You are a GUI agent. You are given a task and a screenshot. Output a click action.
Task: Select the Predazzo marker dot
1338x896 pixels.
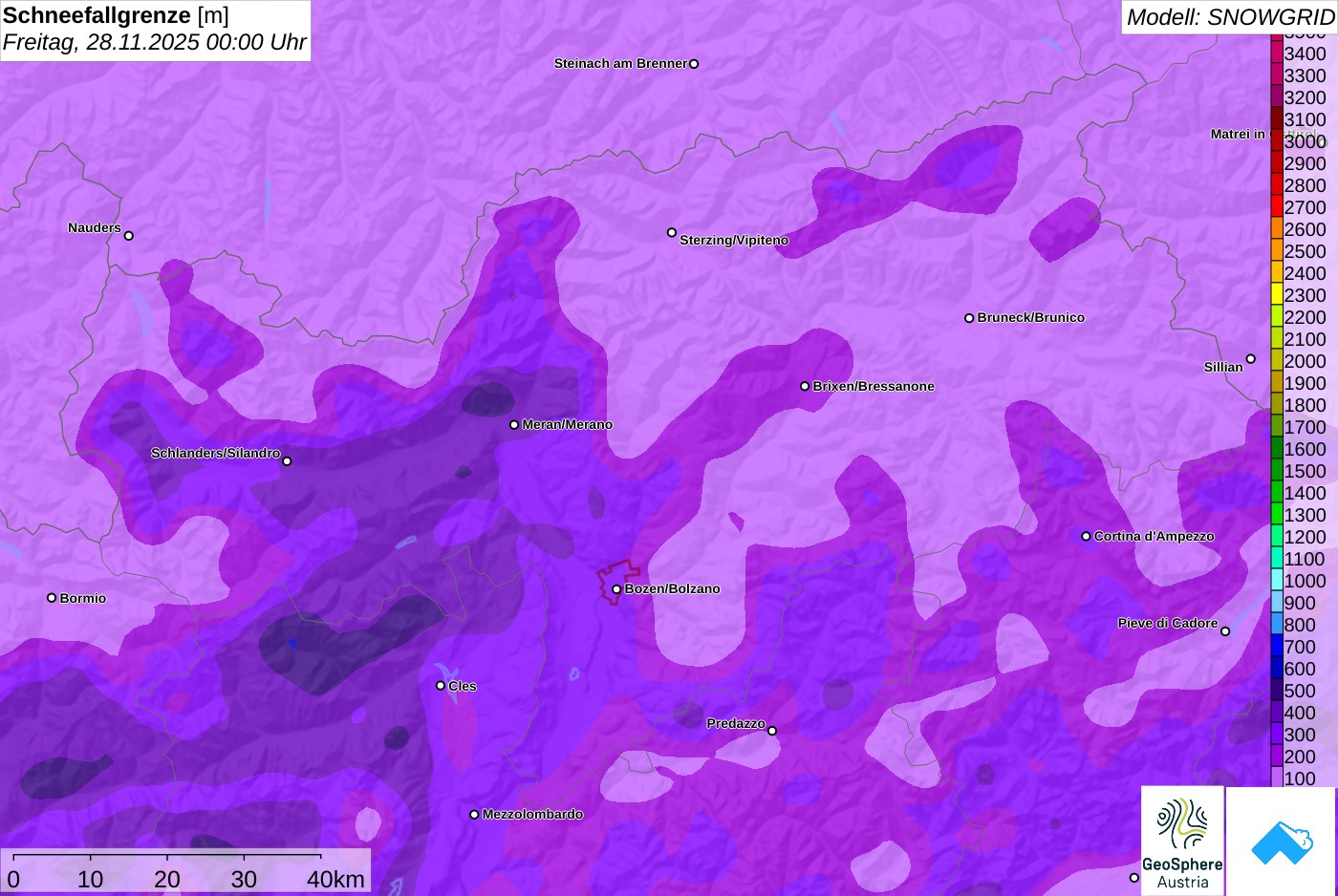pos(772,732)
